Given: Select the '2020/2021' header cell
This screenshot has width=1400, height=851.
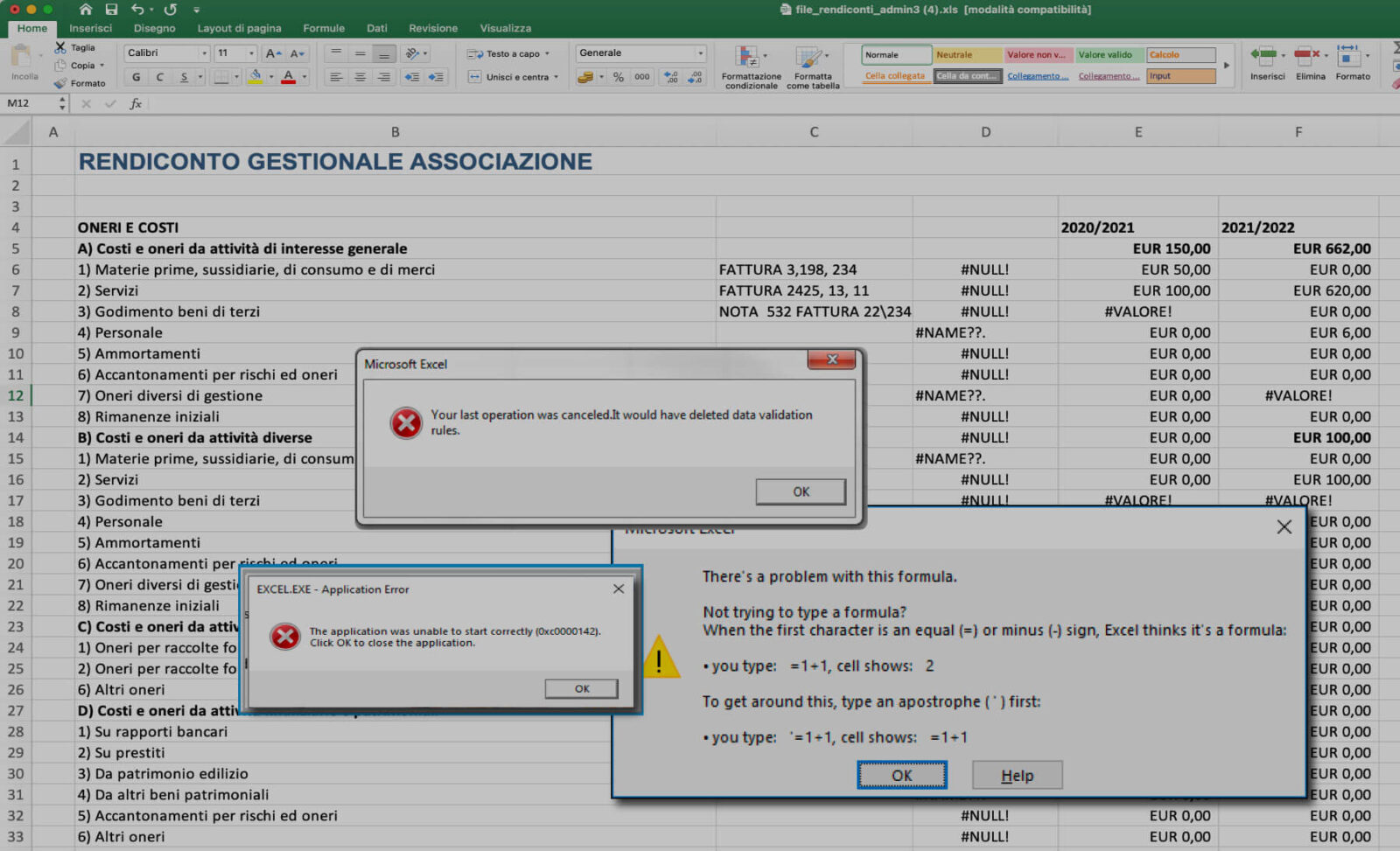Looking at the screenshot, I should (1137, 227).
